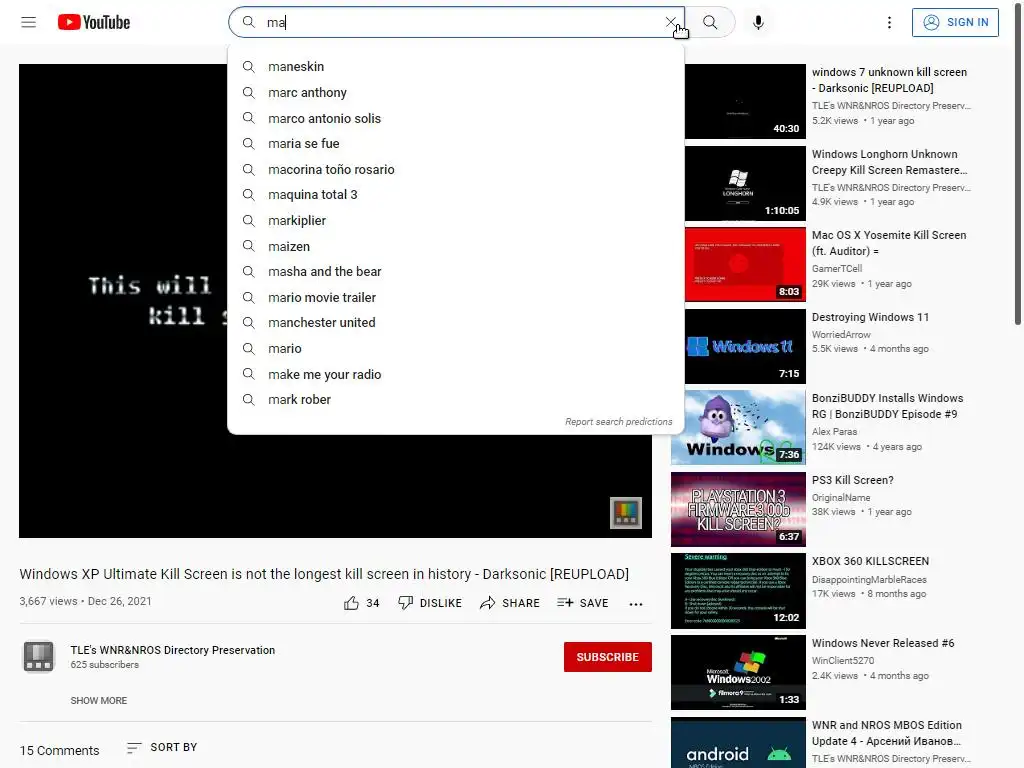Choose the 'maria se fue' suggestion

click(x=456, y=144)
